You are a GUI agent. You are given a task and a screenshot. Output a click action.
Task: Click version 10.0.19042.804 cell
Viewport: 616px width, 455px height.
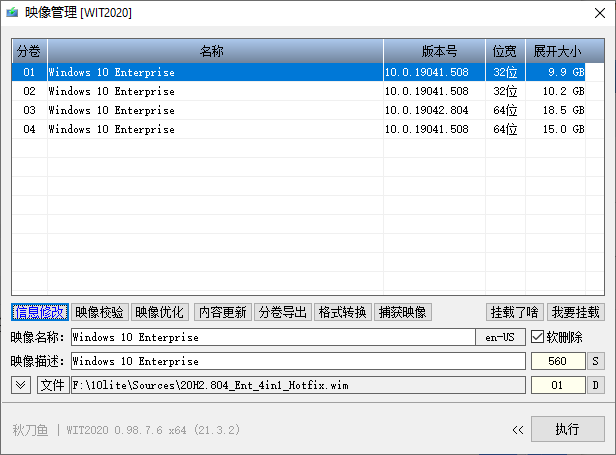(434, 110)
